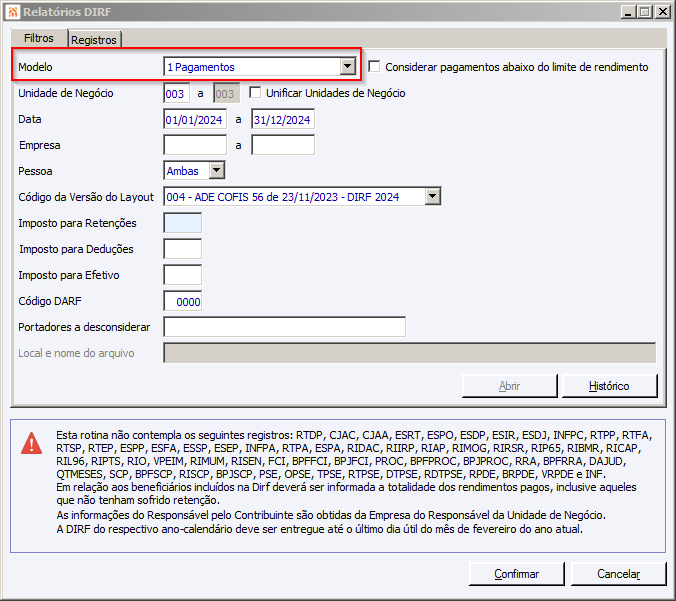Click 'Local e nome do arquivo' label
The image size is (676, 601).
point(76,353)
